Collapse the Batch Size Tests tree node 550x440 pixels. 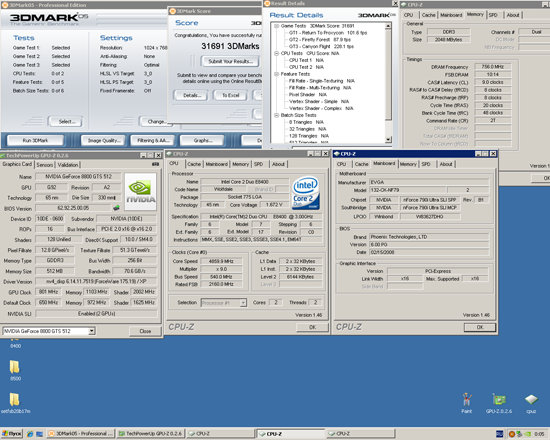(x=276, y=115)
